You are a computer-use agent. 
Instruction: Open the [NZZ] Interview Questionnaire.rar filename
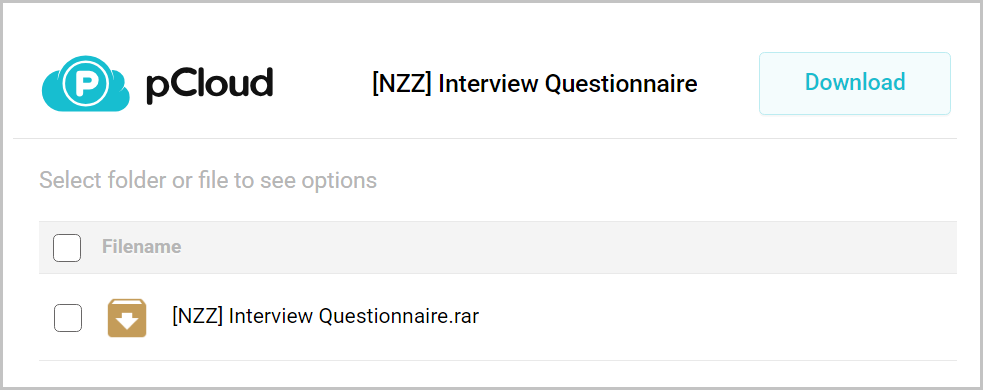click(x=325, y=317)
